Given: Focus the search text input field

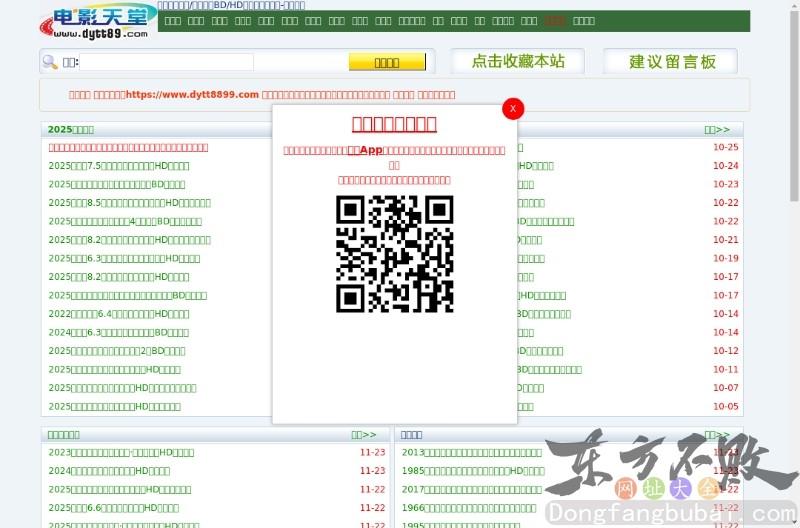Looking at the screenshot, I should click(166, 62).
